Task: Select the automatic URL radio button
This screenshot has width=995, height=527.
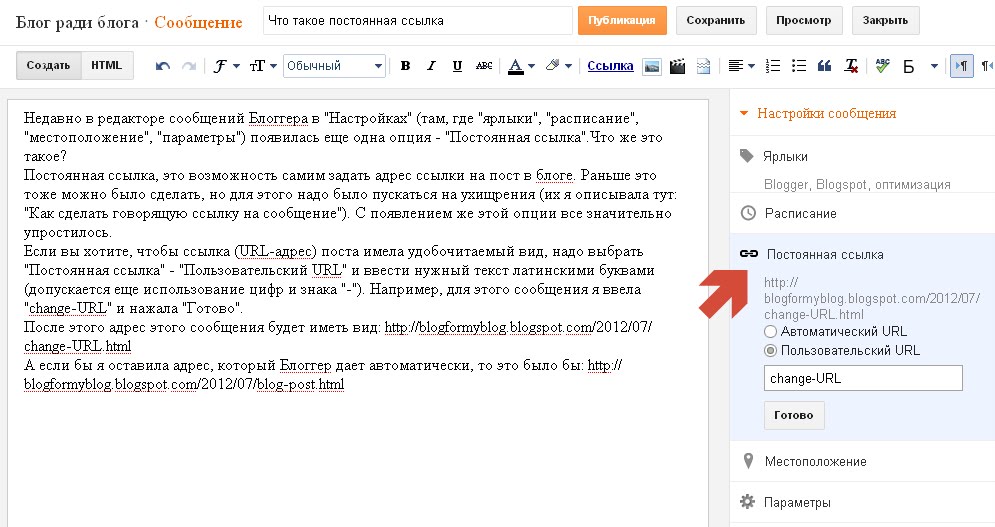Action: [770, 331]
